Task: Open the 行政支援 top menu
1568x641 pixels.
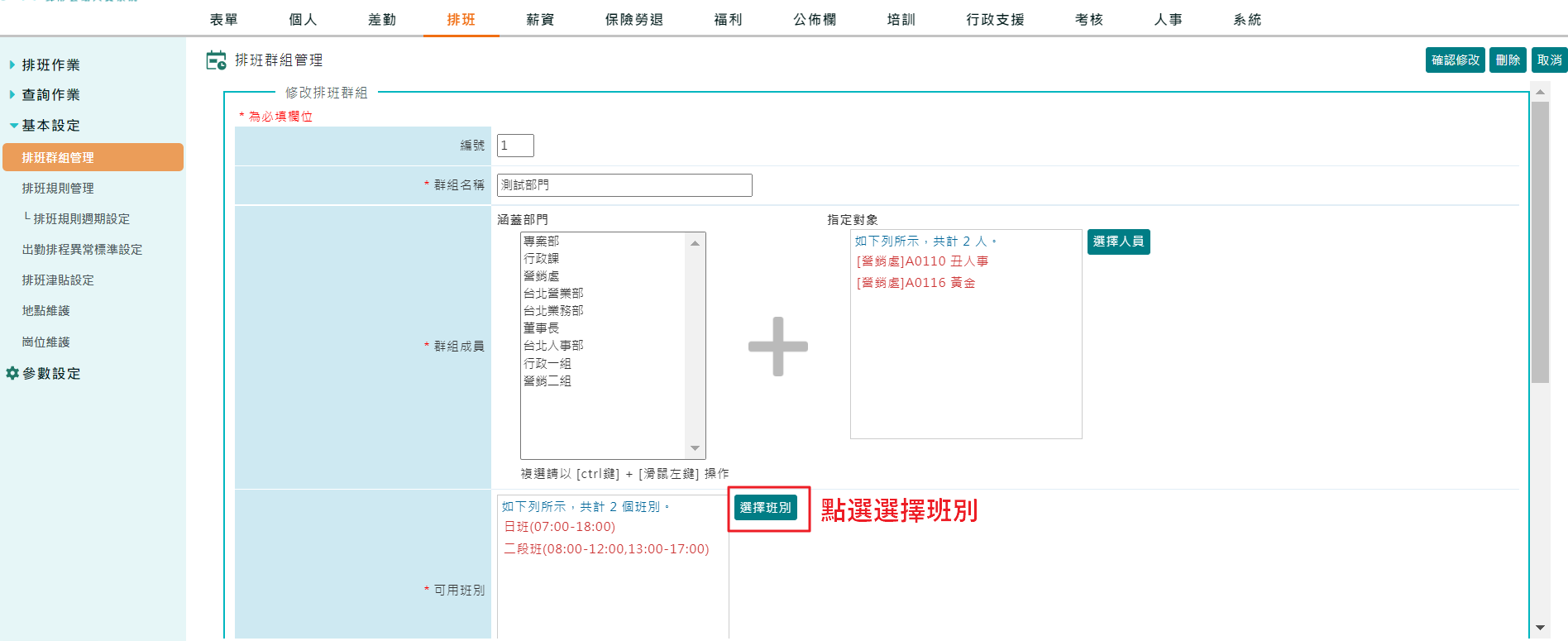Action: tap(996, 19)
